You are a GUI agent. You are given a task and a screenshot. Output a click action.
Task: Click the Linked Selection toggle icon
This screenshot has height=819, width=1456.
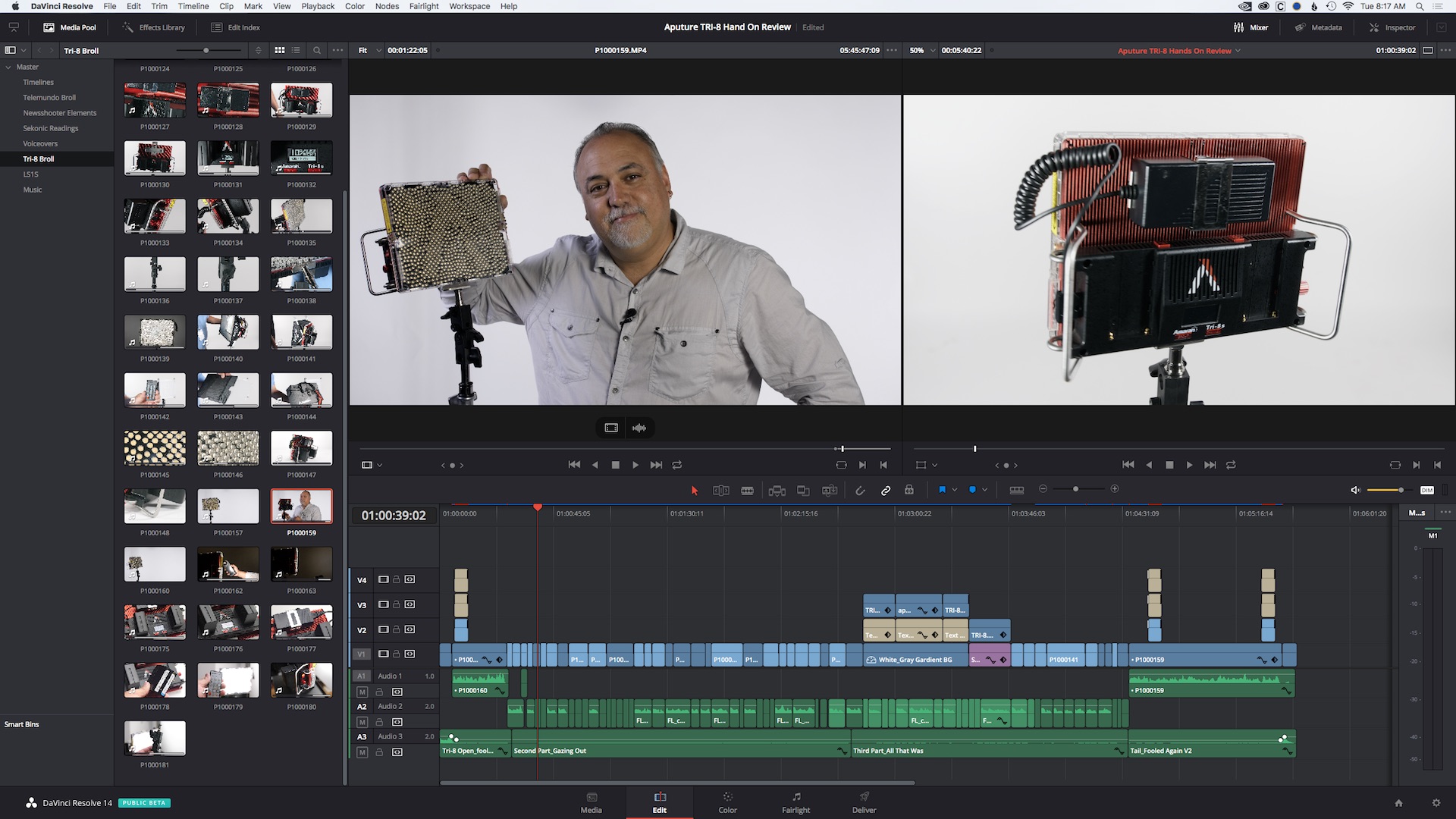885,490
